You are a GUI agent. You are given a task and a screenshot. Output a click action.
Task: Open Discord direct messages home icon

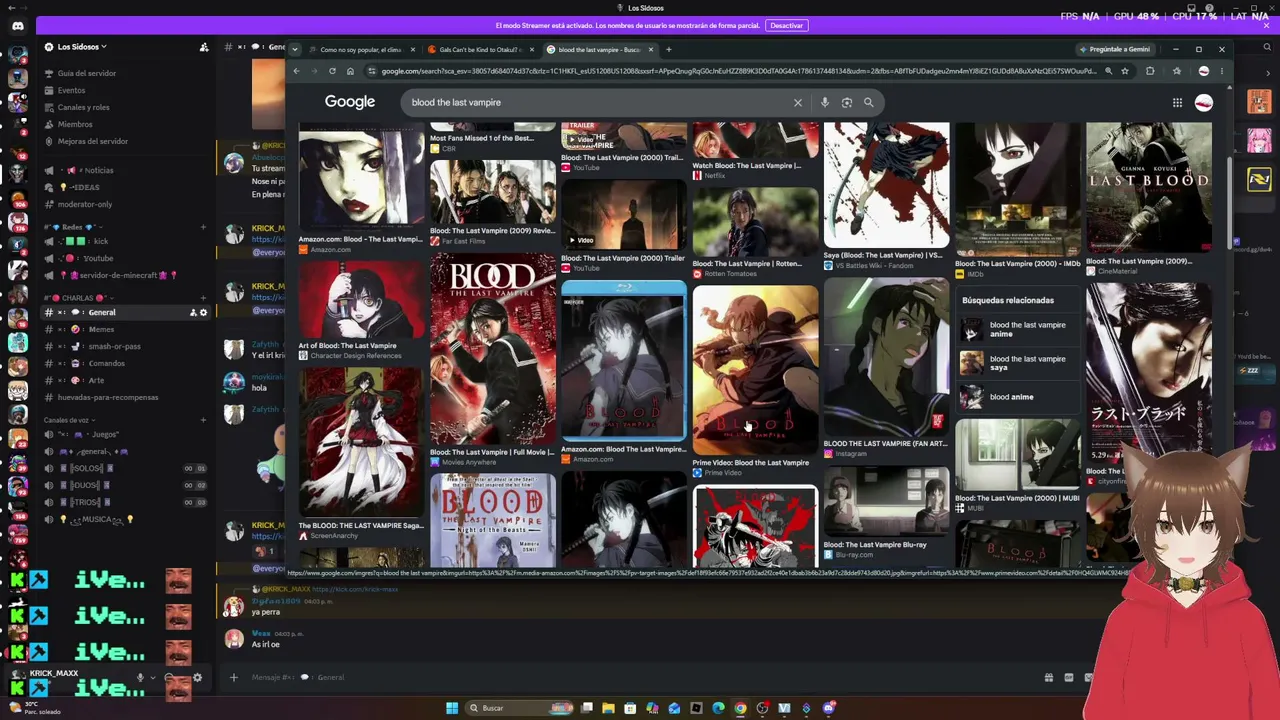17,26
